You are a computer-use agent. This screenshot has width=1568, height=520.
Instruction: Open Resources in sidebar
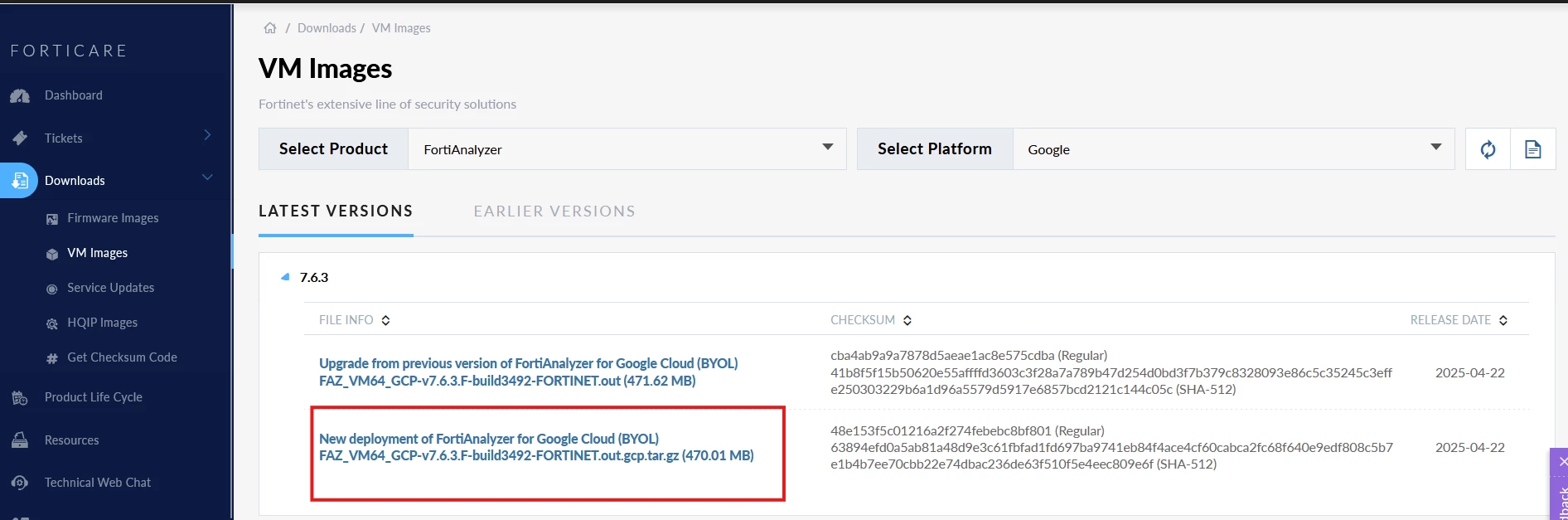[71, 440]
